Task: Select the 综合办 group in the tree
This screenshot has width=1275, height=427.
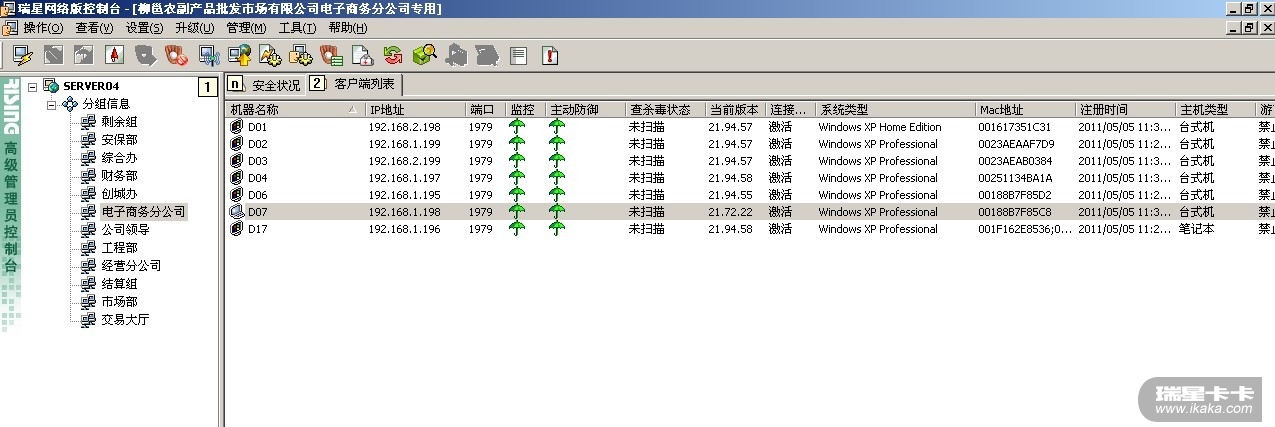Action: (x=119, y=158)
